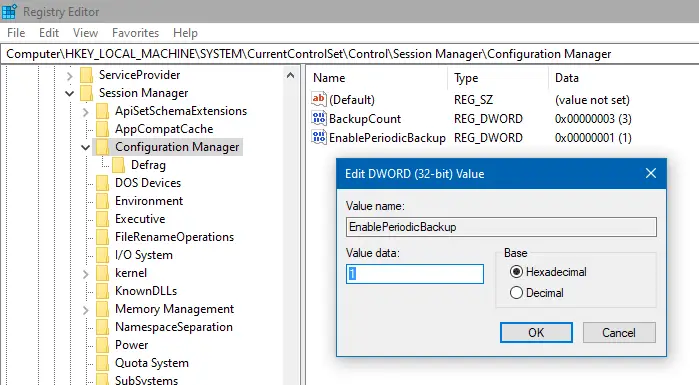Click the Executive folder icon
The height and width of the screenshot is (385, 699).
[103, 219]
